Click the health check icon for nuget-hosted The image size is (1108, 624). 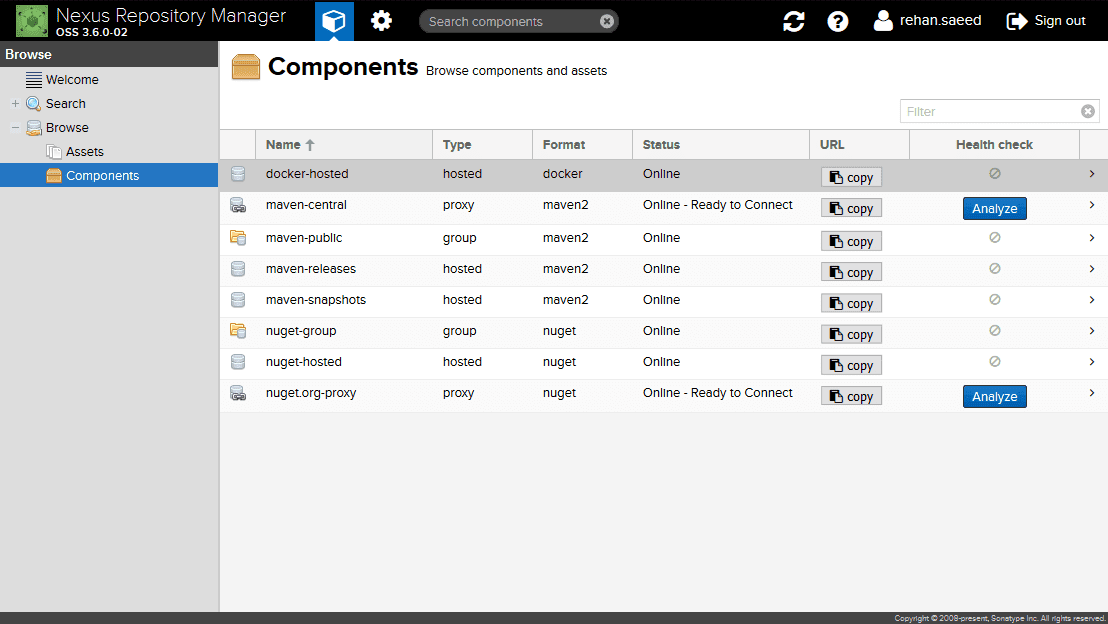point(994,361)
